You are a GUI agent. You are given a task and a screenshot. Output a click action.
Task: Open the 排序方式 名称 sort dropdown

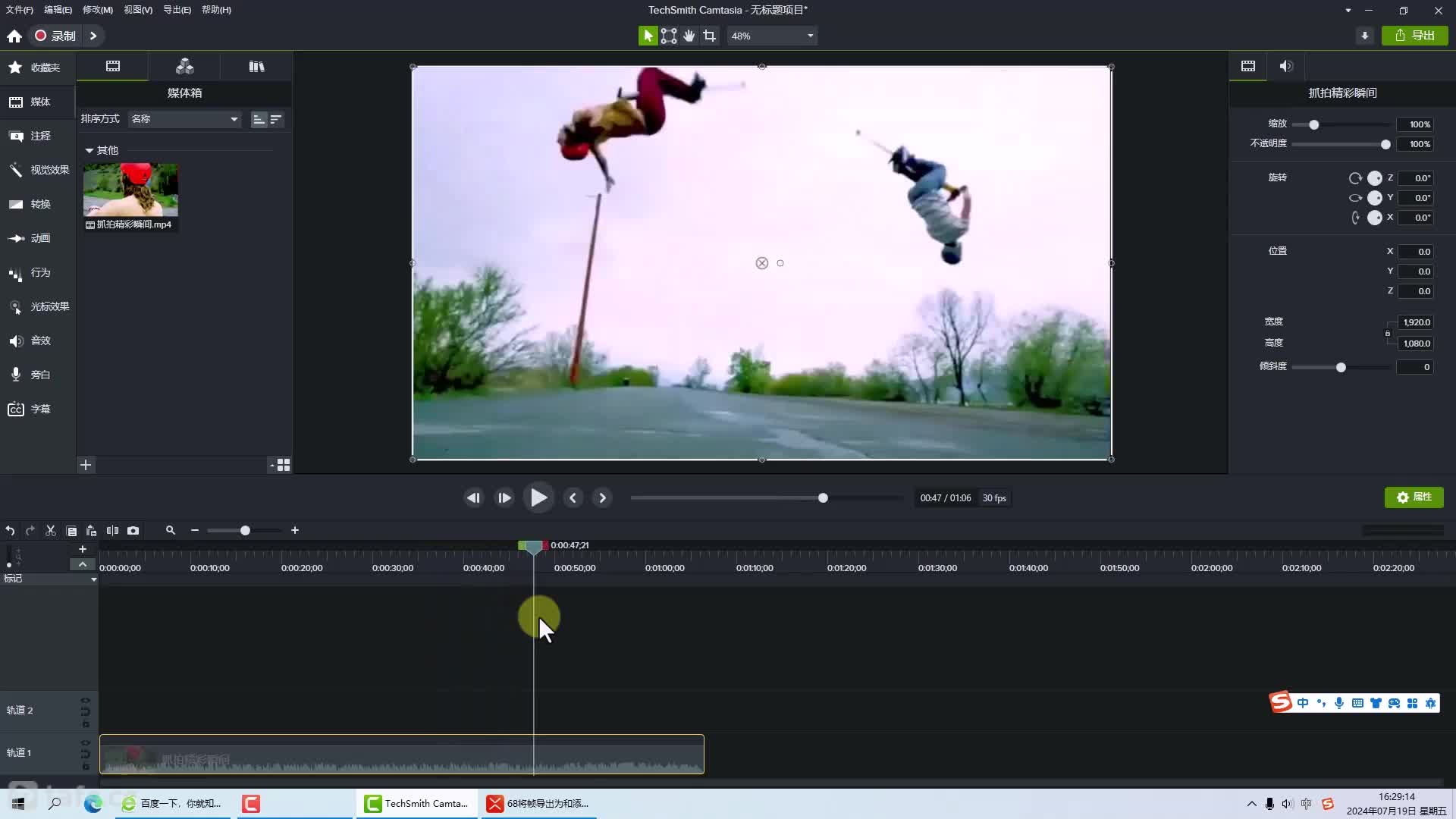[184, 119]
